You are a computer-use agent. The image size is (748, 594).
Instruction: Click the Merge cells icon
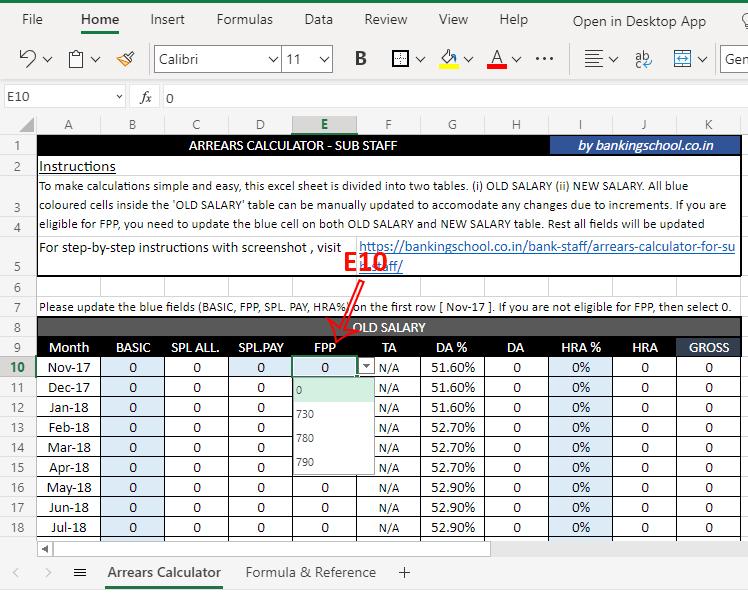683,59
